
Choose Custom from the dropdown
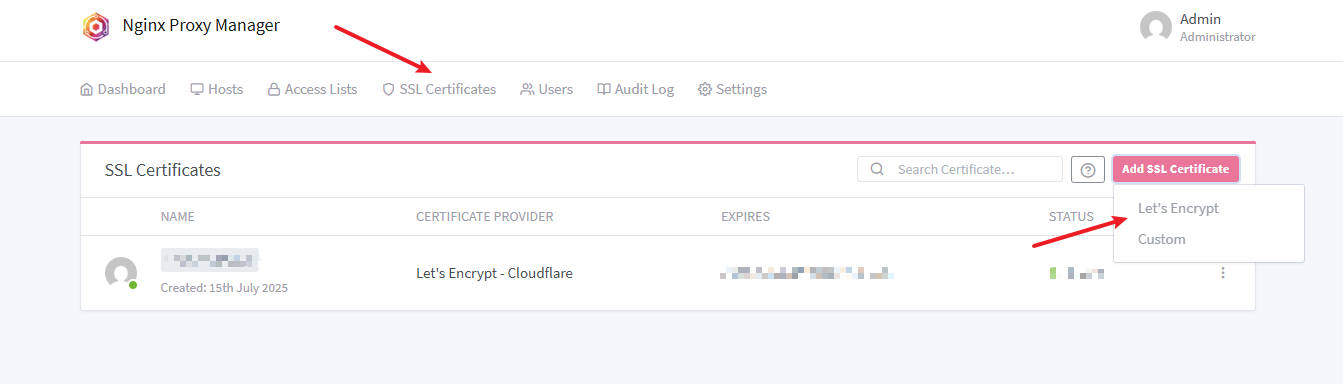pyautogui.click(x=1162, y=239)
